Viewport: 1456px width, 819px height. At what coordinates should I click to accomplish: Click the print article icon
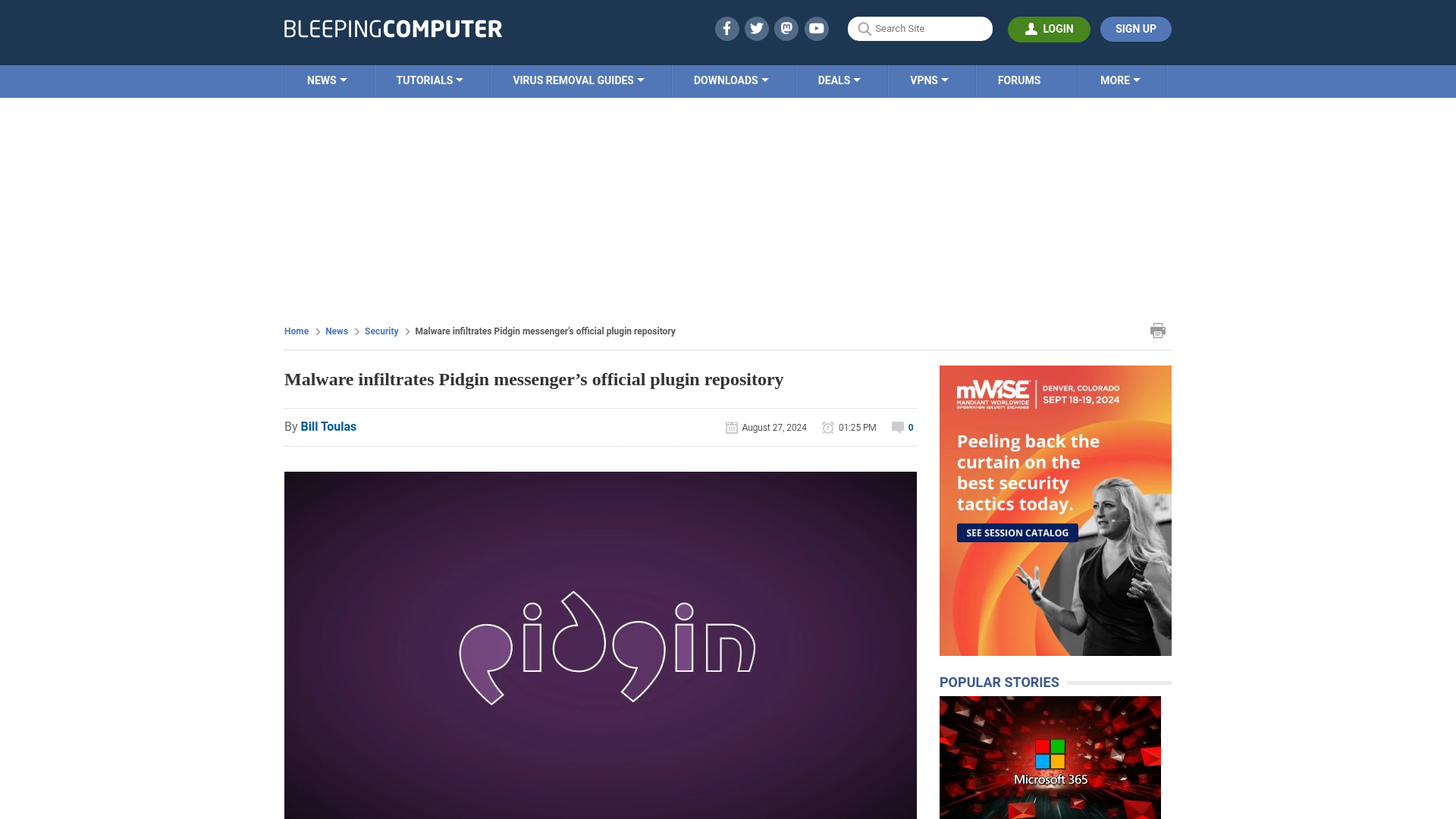pyautogui.click(x=1157, y=330)
